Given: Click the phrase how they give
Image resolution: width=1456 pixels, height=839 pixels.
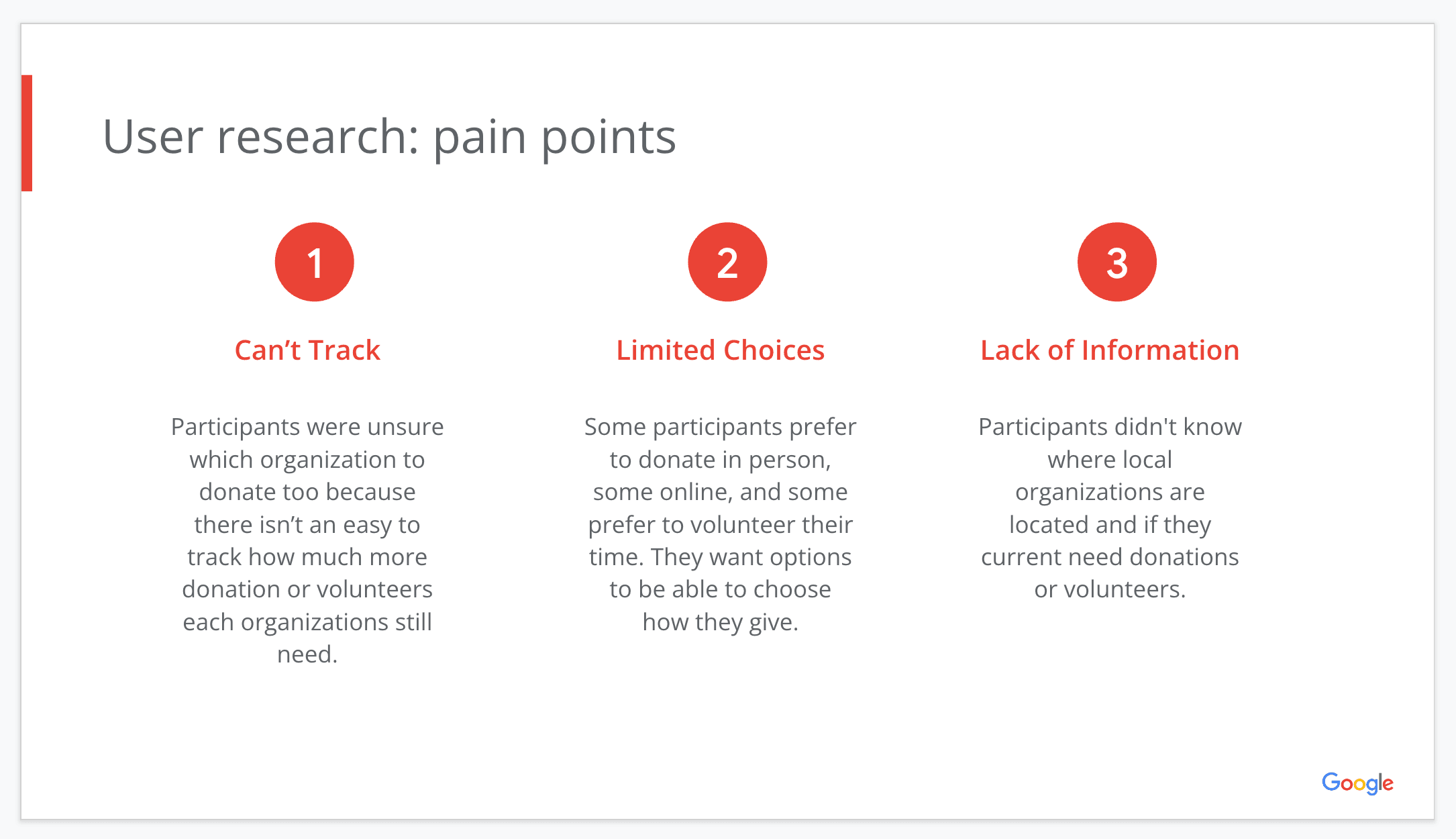Looking at the screenshot, I should (x=721, y=622).
